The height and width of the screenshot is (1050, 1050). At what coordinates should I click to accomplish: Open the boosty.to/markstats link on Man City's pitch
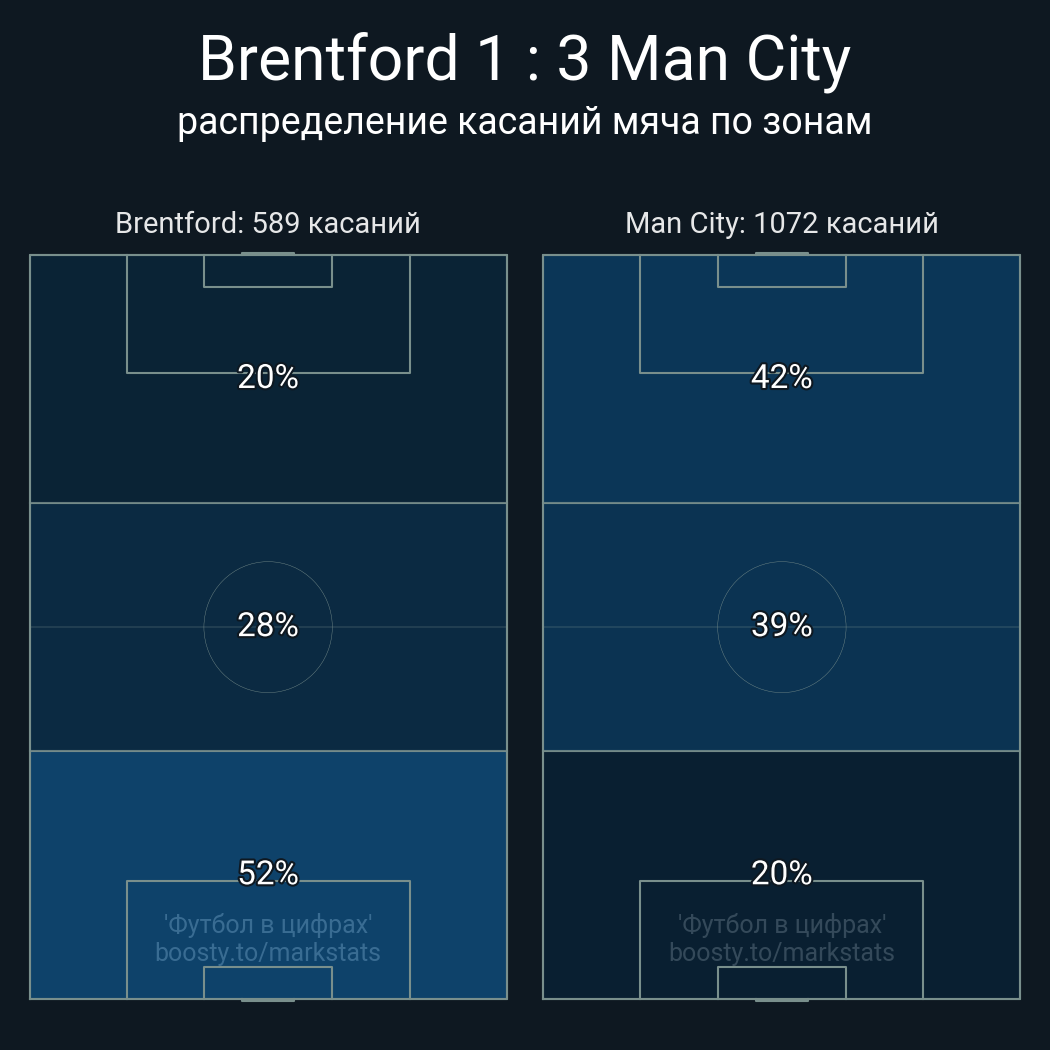pos(782,952)
